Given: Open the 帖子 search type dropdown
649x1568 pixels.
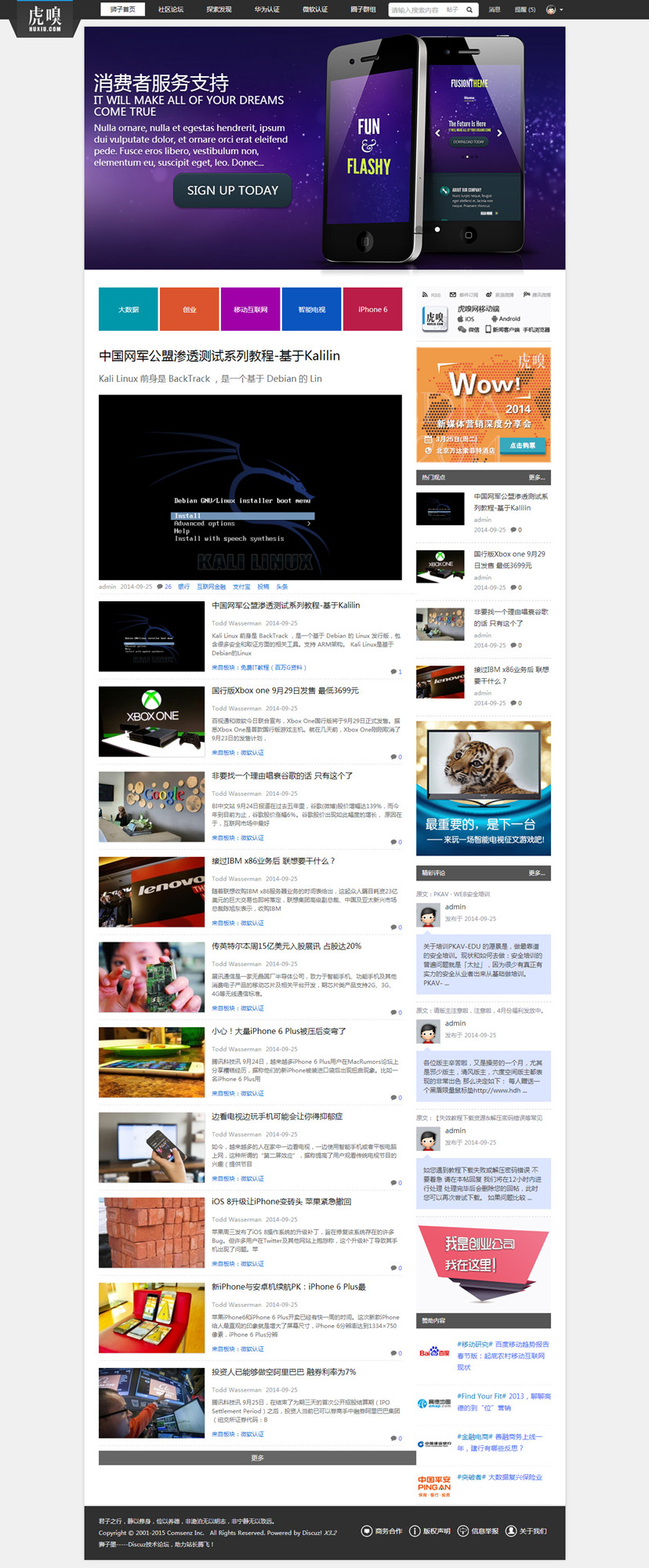Looking at the screenshot, I should point(452,10).
